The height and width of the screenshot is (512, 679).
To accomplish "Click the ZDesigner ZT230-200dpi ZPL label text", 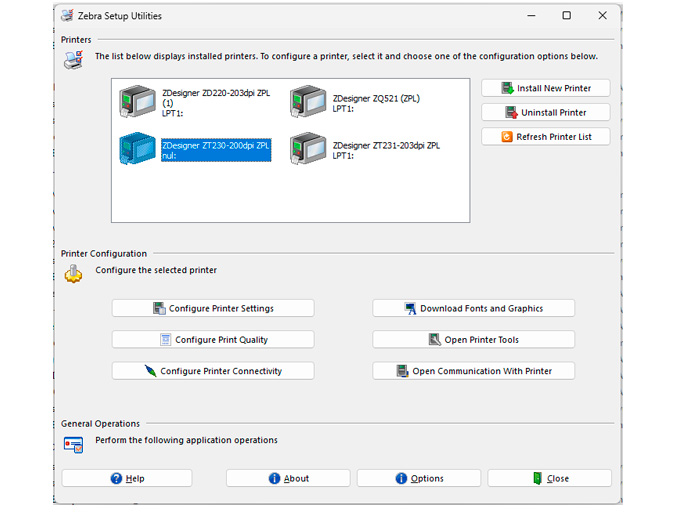I will (x=216, y=150).
